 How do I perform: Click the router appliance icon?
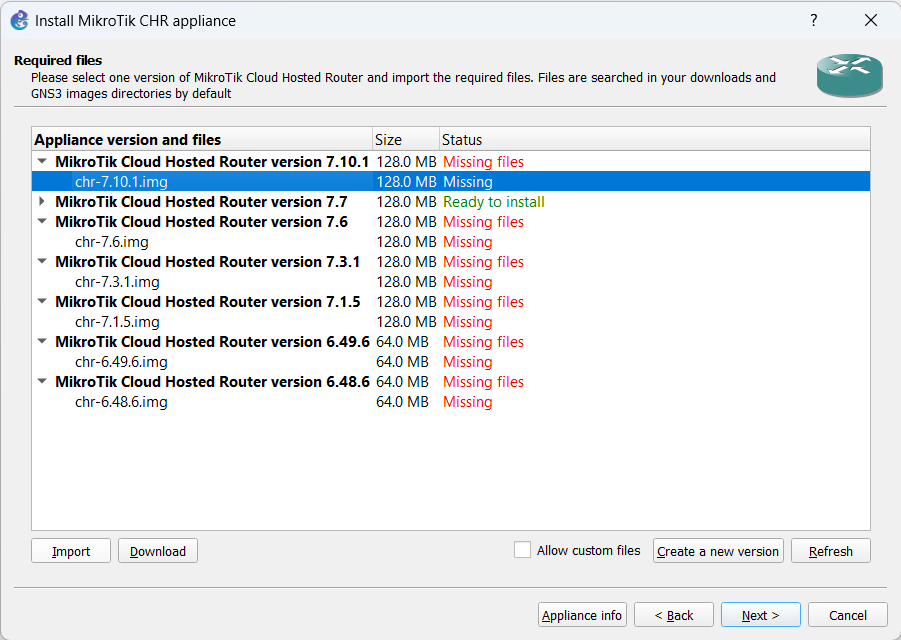[x=849, y=75]
